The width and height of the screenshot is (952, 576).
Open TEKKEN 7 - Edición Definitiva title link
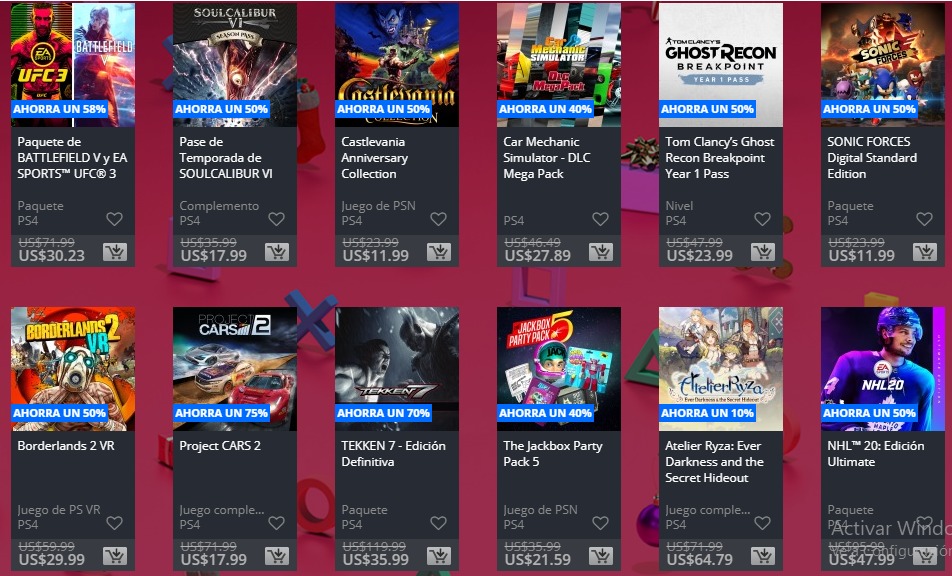click(391, 454)
